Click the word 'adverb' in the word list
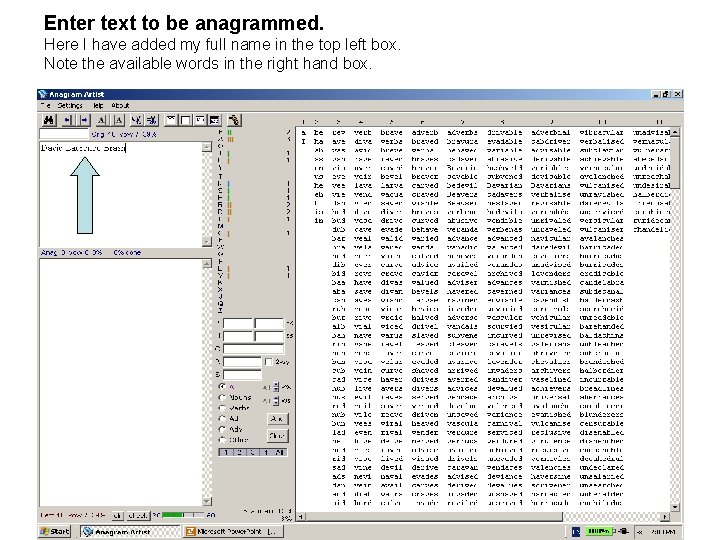The width and height of the screenshot is (720, 540). [425, 132]
